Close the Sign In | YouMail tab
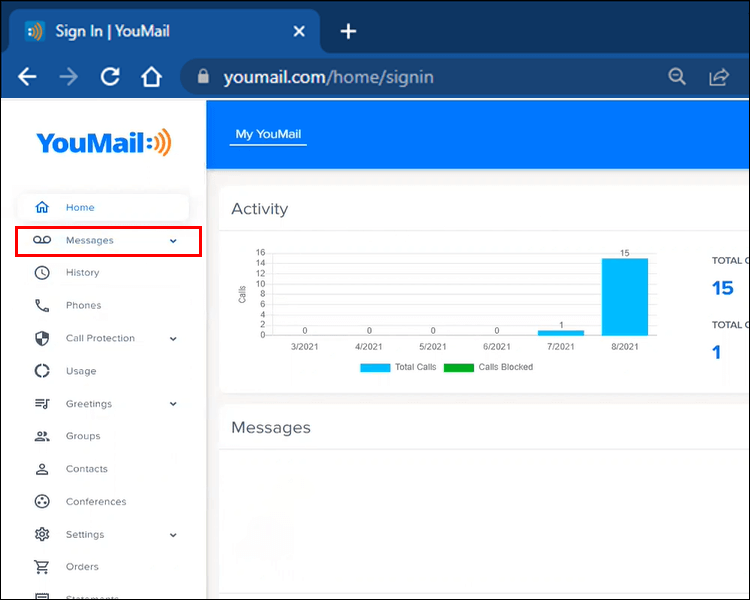This screenshot has width=750, height=600. tap(299, 31)
